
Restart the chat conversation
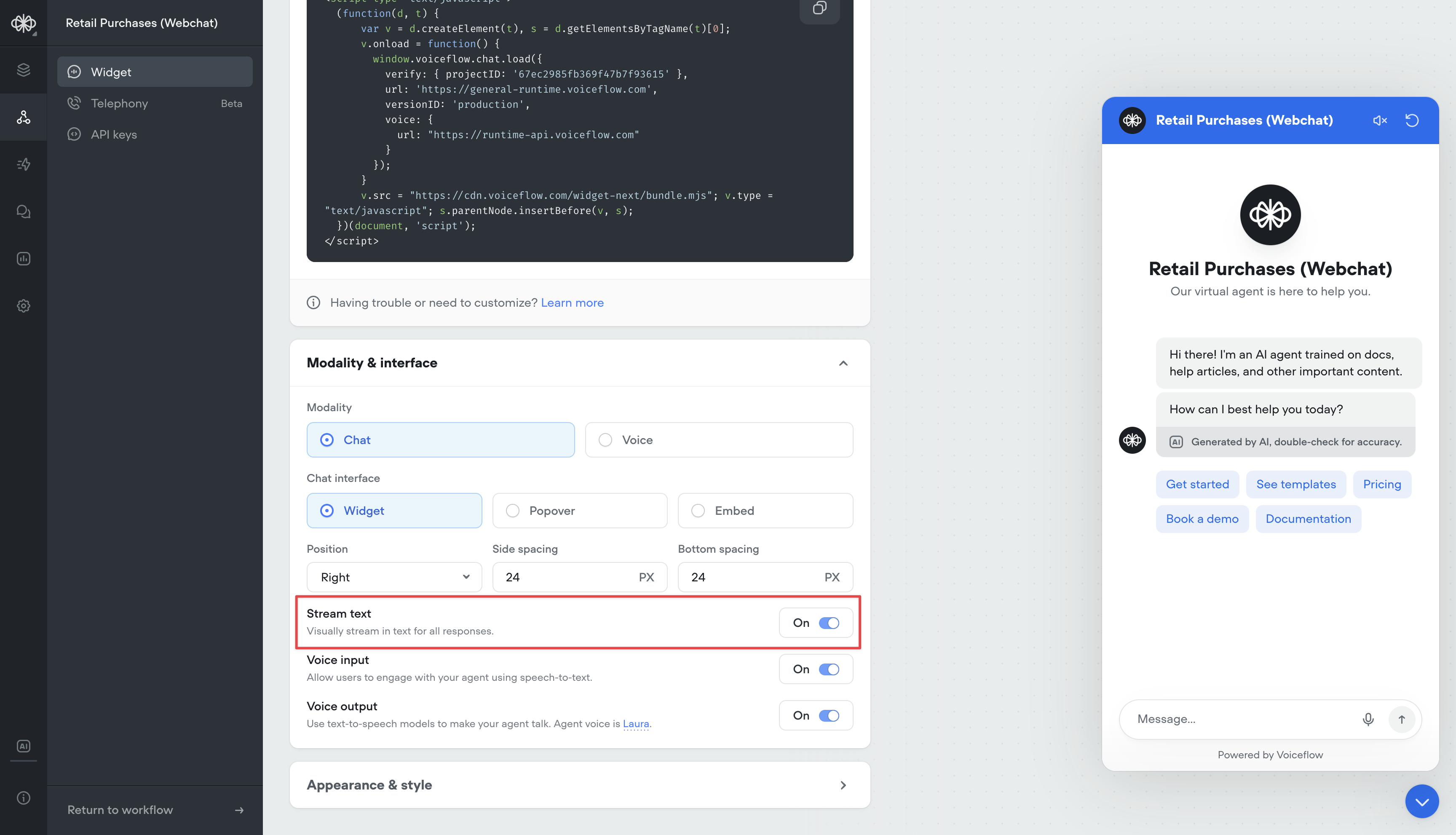pyautogui.click(x=1413, y=120)
